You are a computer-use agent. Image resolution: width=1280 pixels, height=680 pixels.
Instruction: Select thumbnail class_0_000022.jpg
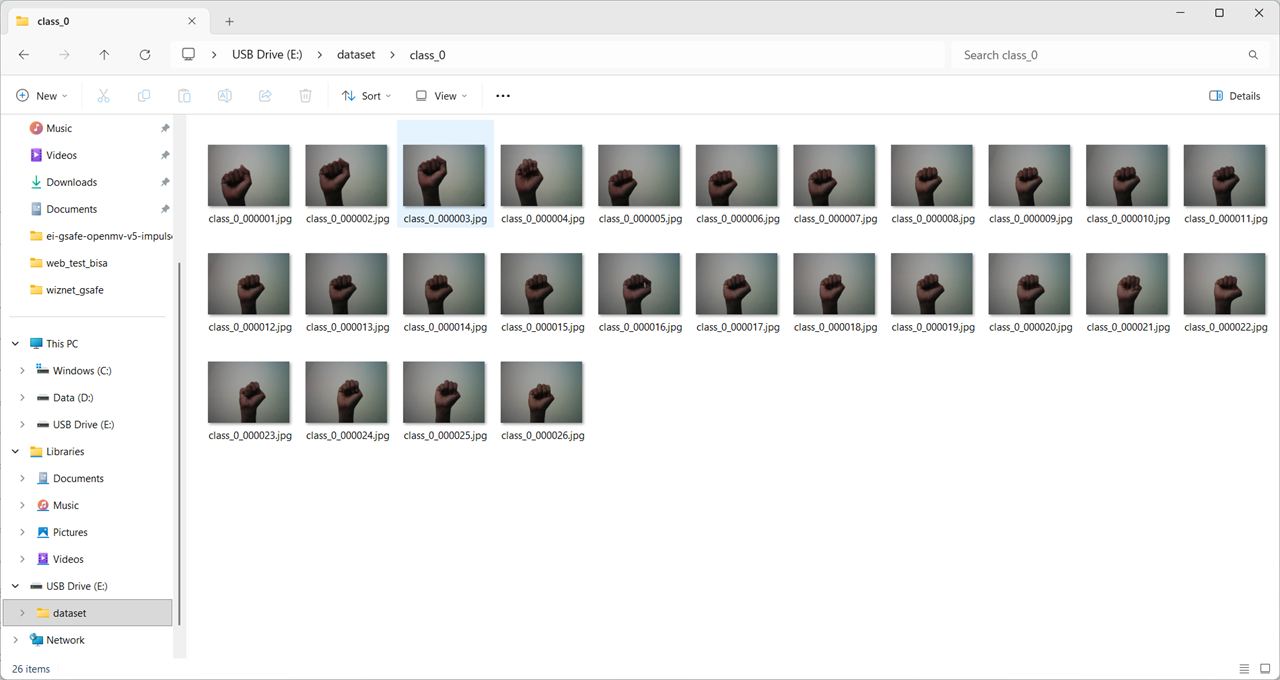pos(1224,284)
